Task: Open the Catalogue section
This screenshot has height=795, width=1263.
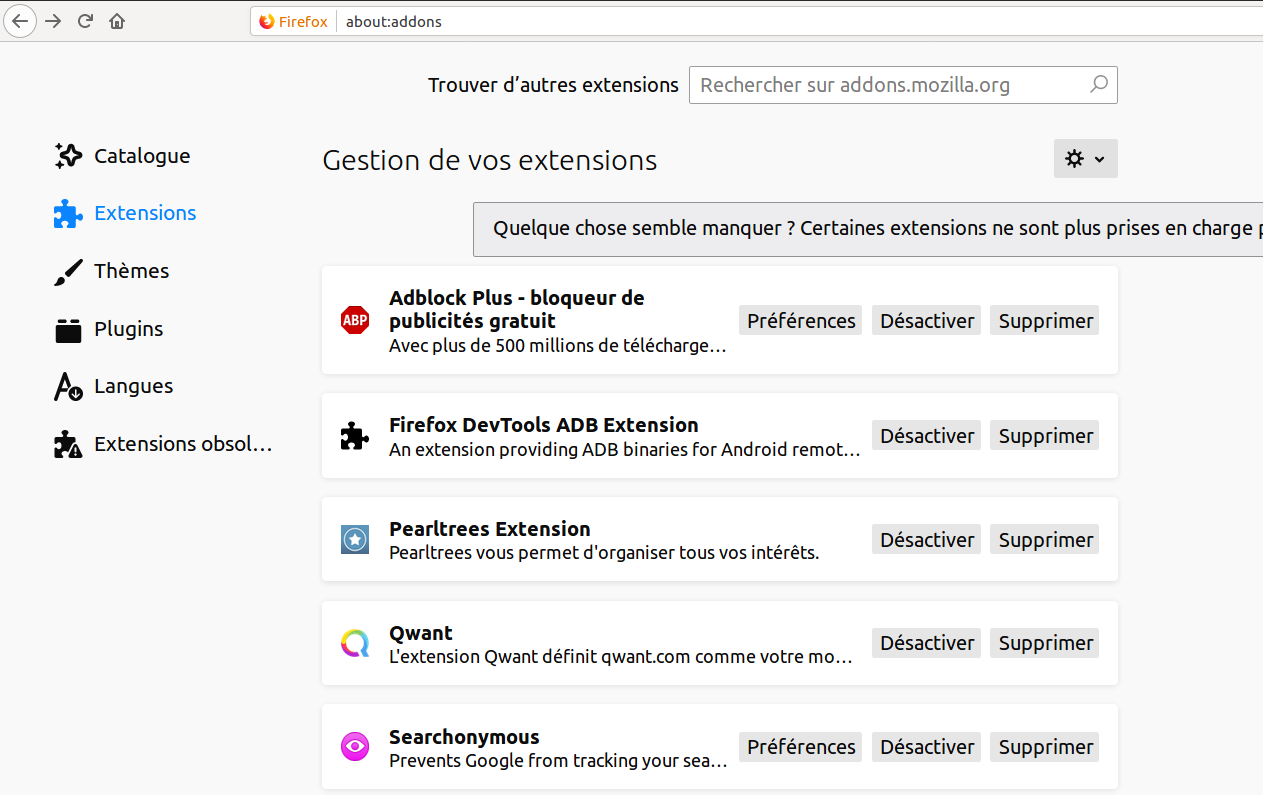Action: click(x=141, y=156)
